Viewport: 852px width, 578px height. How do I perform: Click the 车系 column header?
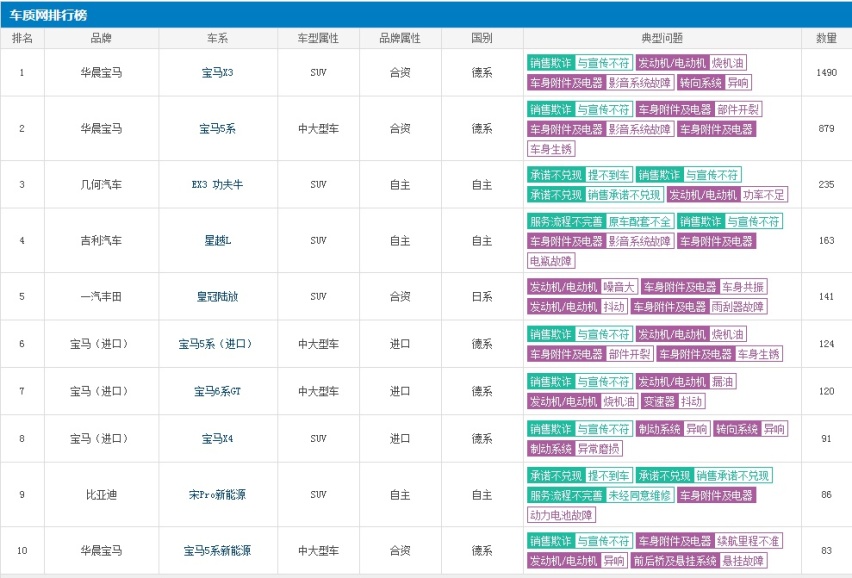217,38
